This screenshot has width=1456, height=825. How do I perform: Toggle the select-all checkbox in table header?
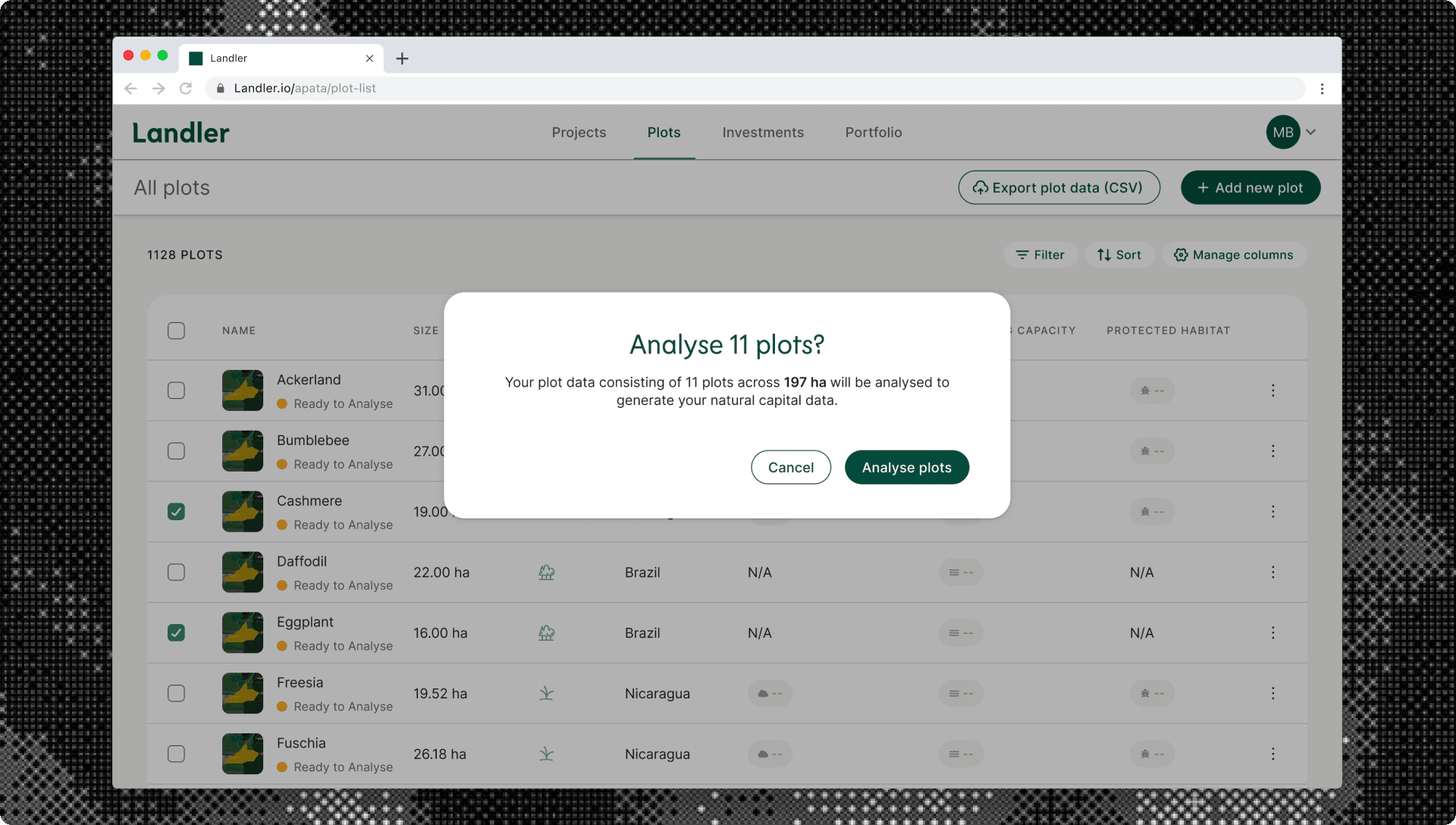(x=176, y=331)
